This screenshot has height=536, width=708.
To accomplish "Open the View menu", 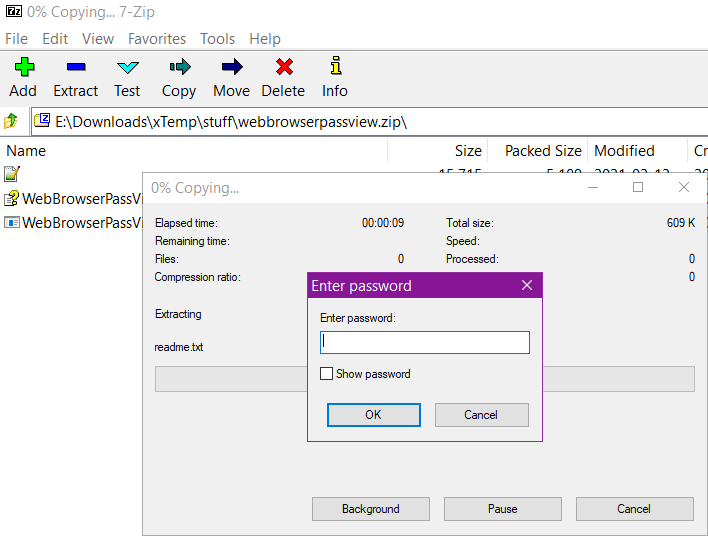I will pyautogui.click(x=98, y=39).
